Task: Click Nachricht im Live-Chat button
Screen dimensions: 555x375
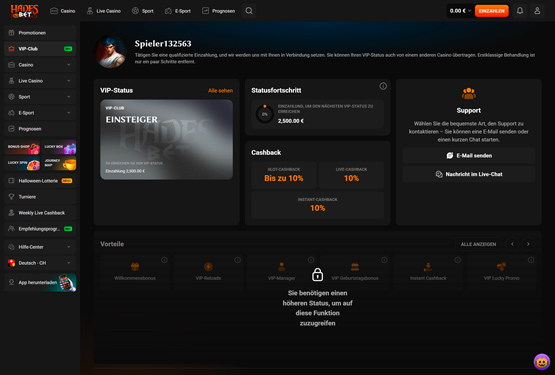Action: pos(468,174)
